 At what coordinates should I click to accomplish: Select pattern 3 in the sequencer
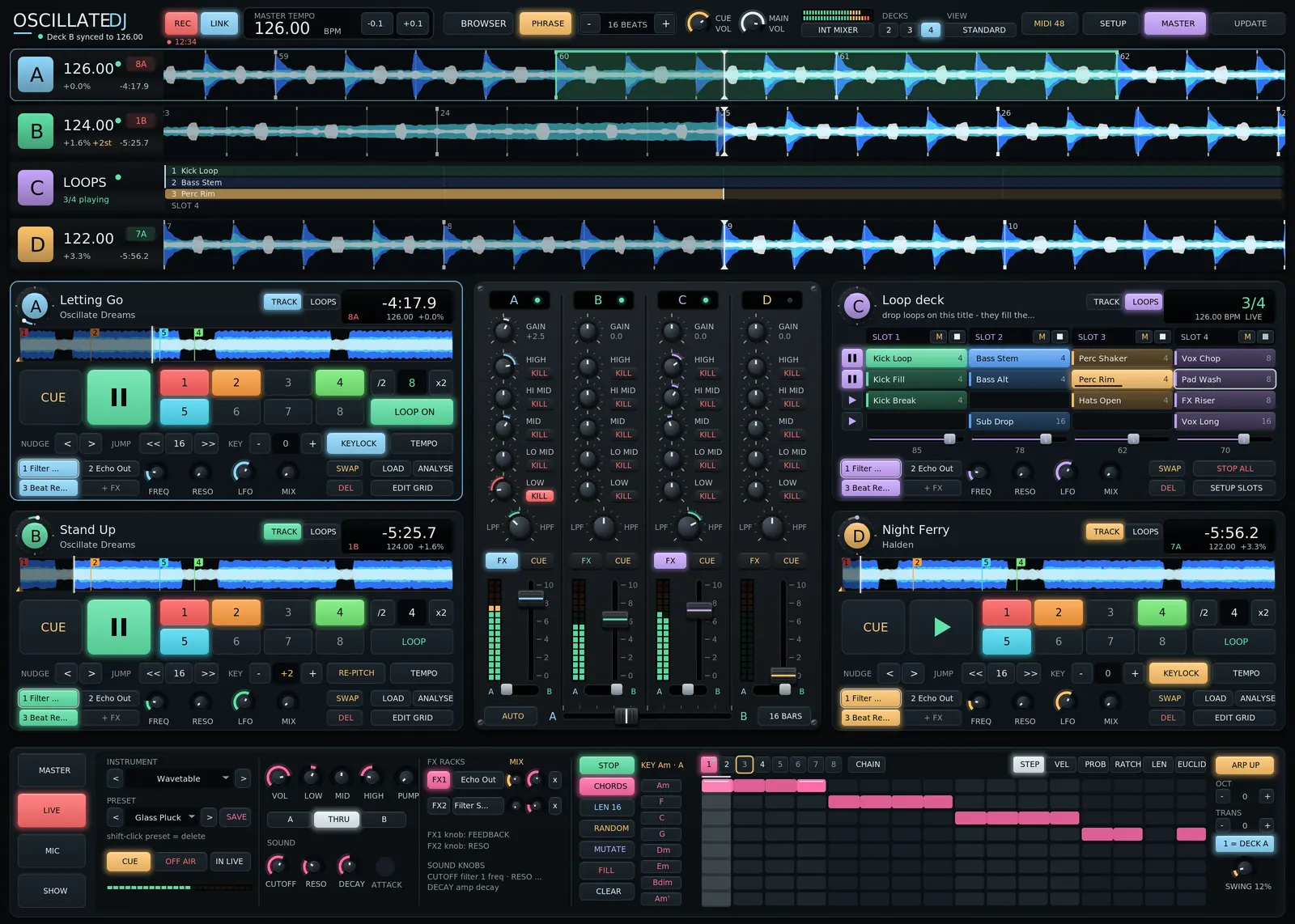click(744, 765)
